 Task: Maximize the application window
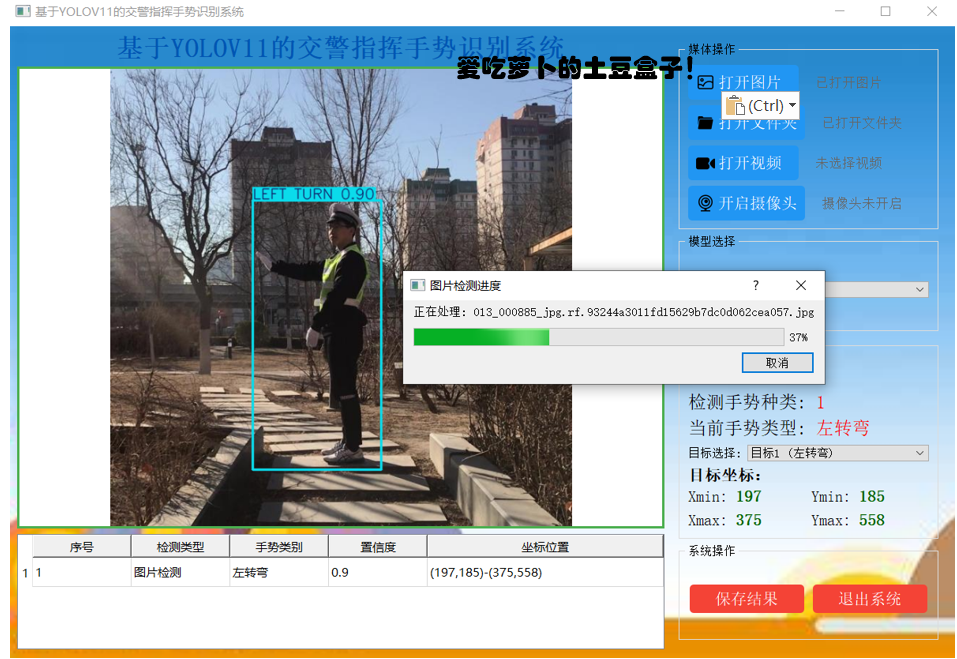886,11
